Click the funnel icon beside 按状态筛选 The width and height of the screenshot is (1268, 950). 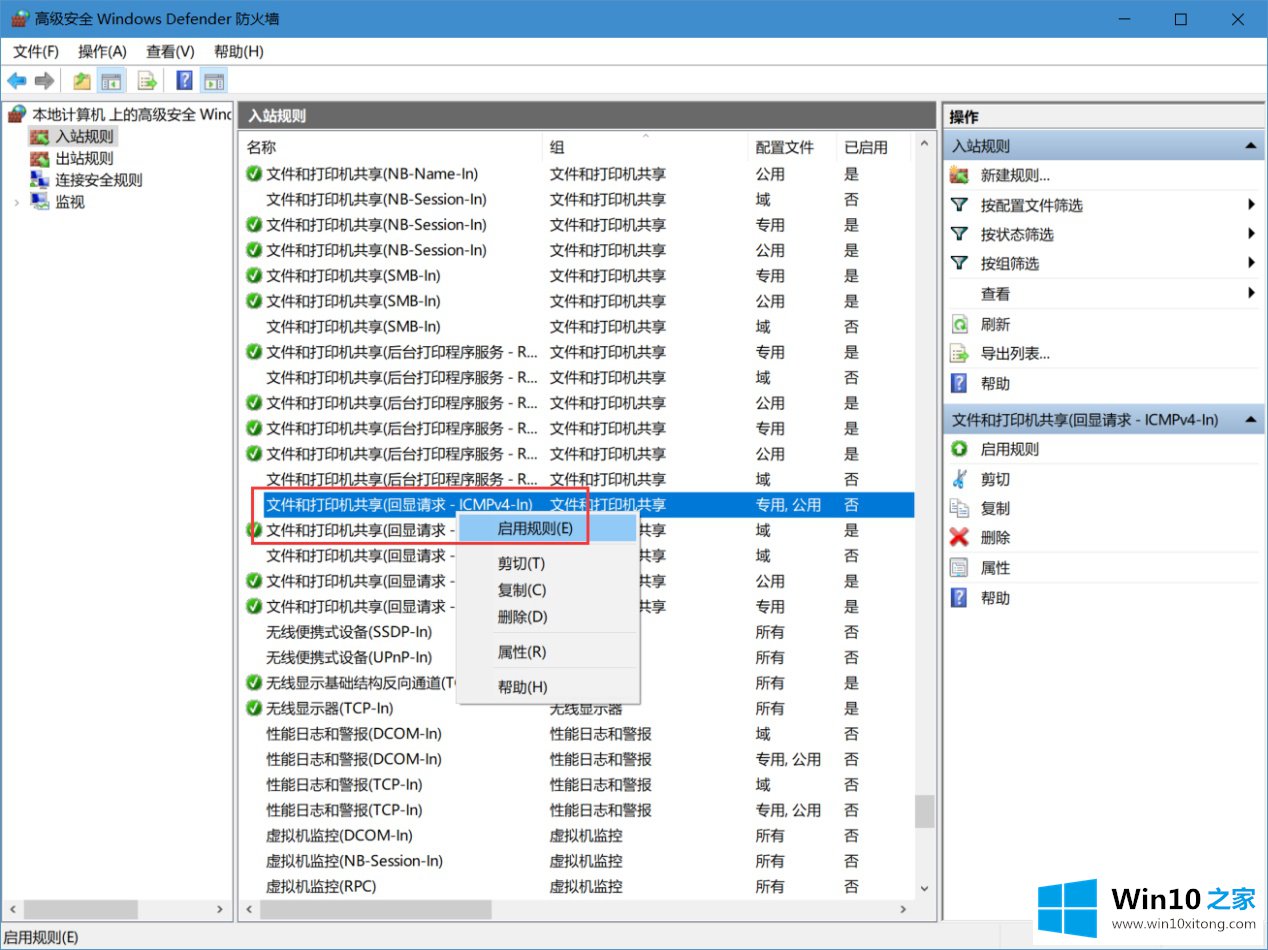pyautogui.click(x=960, y=234)
